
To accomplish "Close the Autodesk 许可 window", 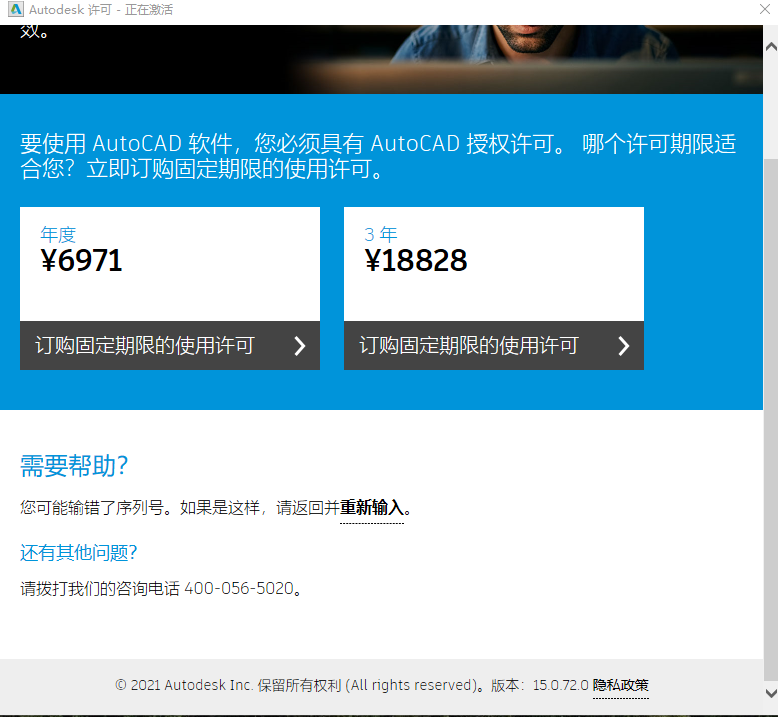I will tap(762, 10).
